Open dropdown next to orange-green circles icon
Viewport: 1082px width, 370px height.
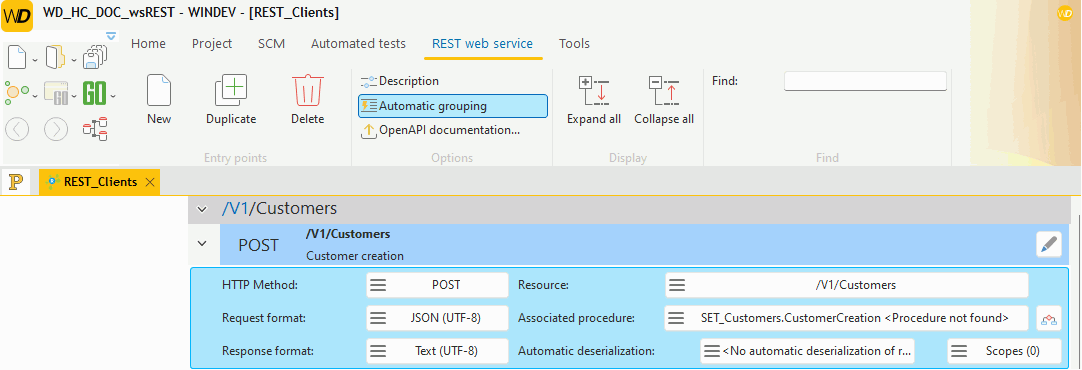click(35, 96)
